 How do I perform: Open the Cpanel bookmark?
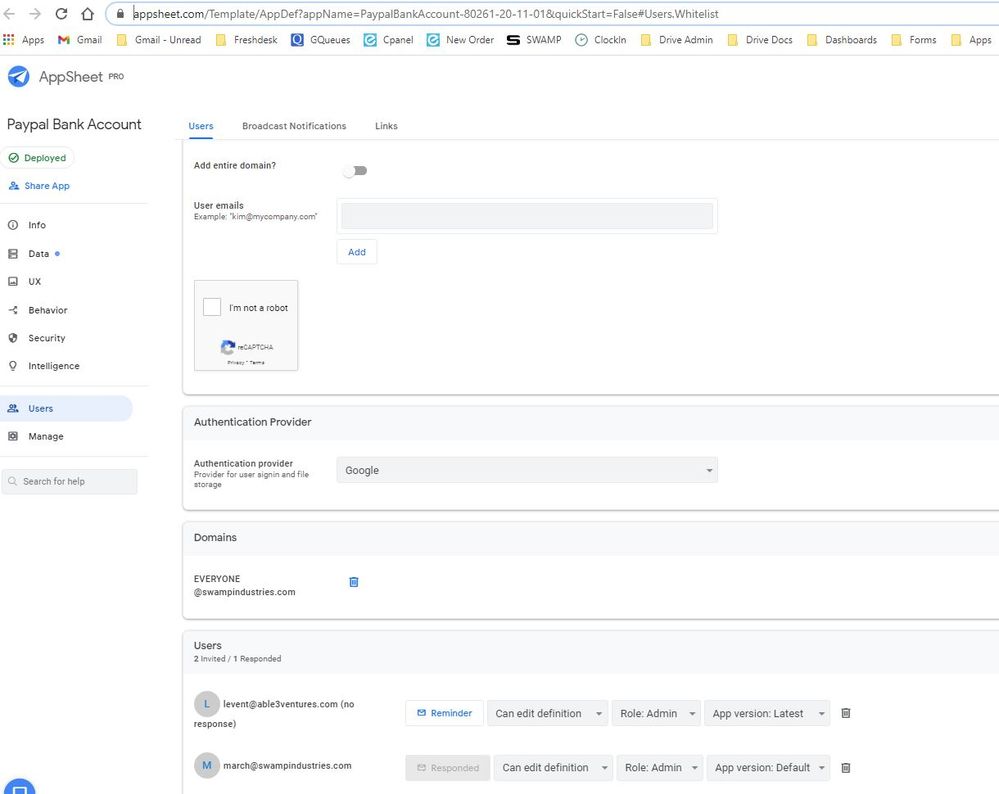[389, 40]
